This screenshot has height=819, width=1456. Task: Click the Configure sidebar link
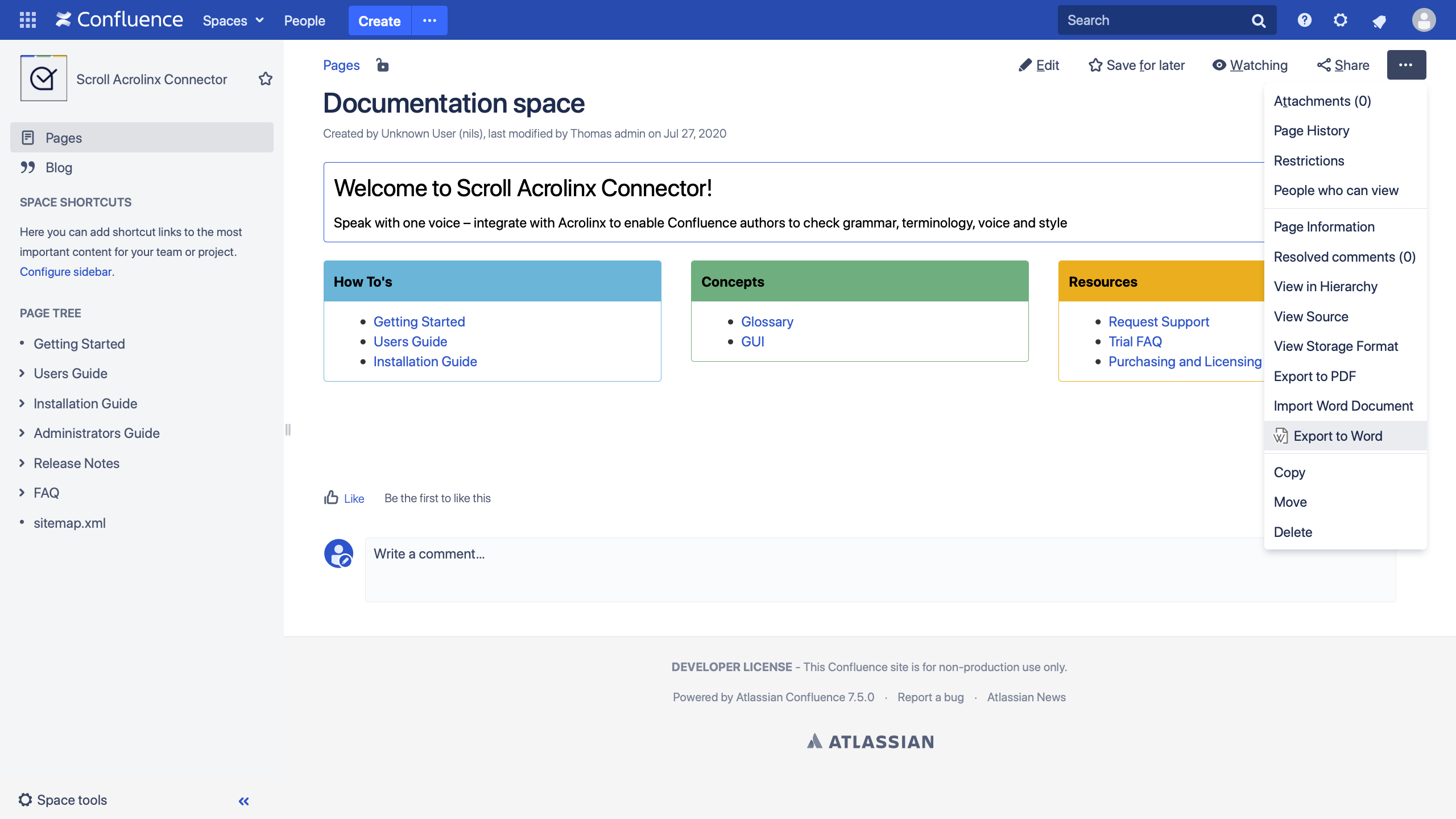coord(65,272)
